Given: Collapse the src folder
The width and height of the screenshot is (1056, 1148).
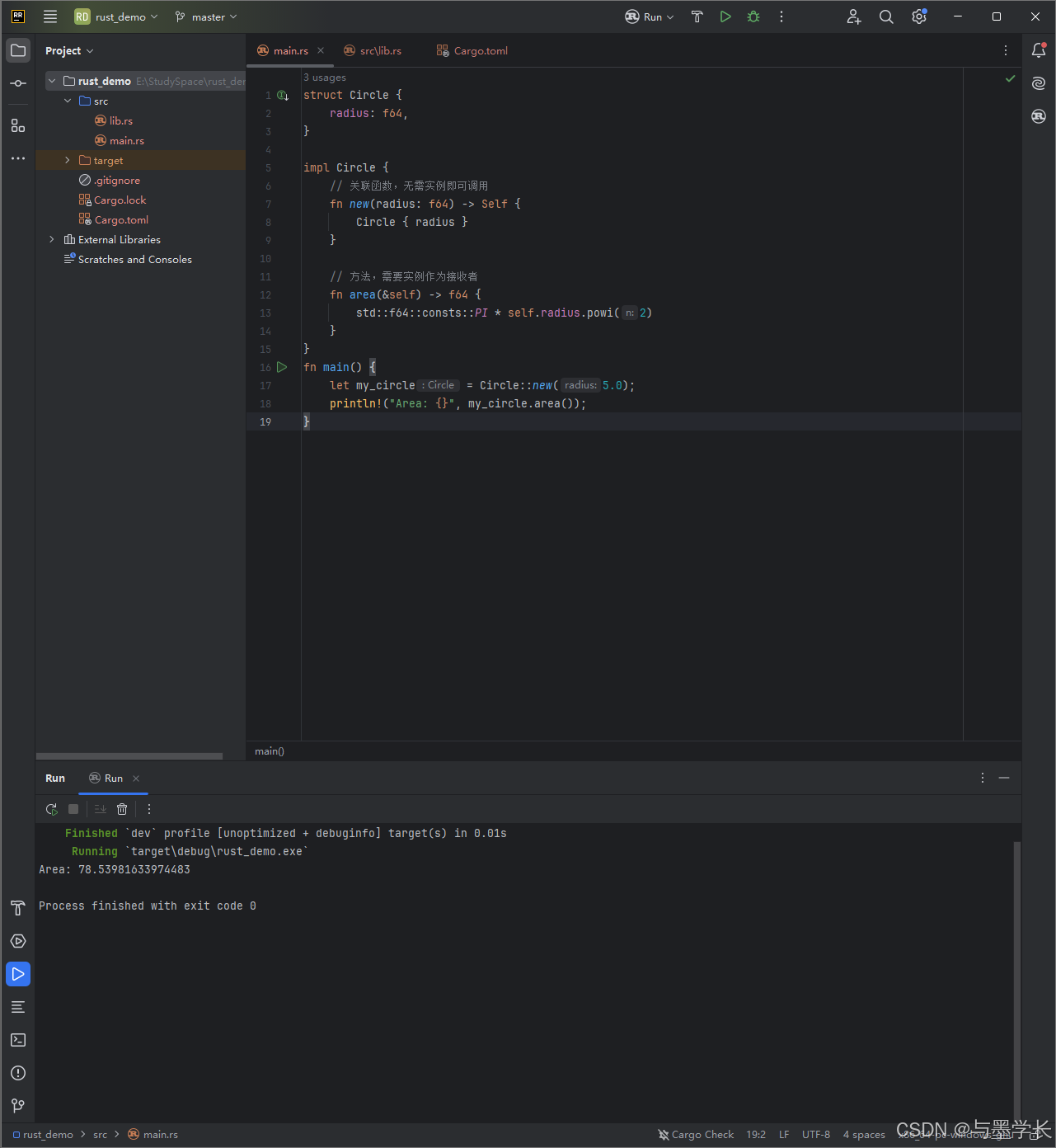Looking at the screenshot, I should pyautogui.click(x=68, y=101).
